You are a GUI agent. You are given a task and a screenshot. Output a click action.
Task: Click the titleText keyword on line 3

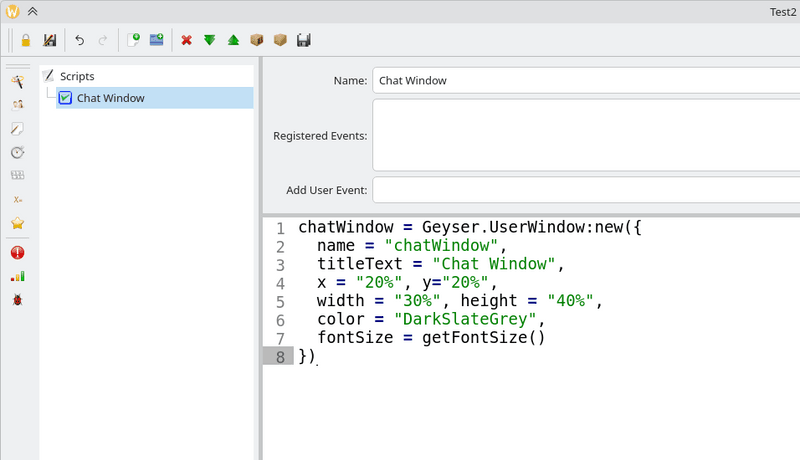[360, 264]
